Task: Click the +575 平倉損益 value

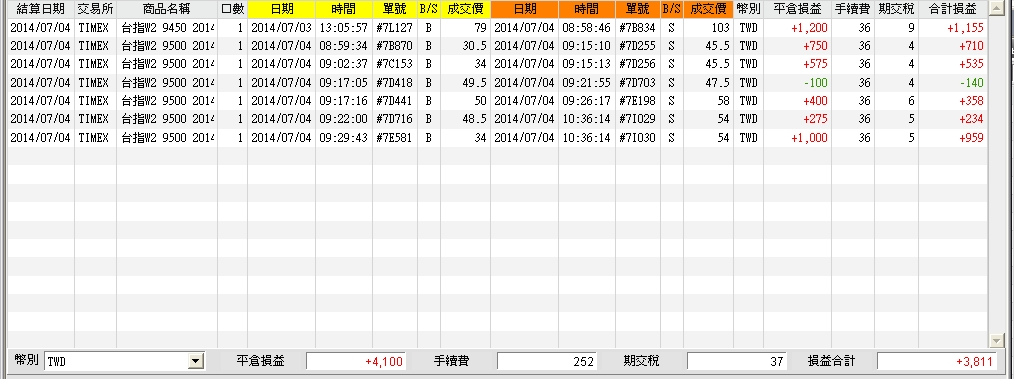Action: click(815, 64)
